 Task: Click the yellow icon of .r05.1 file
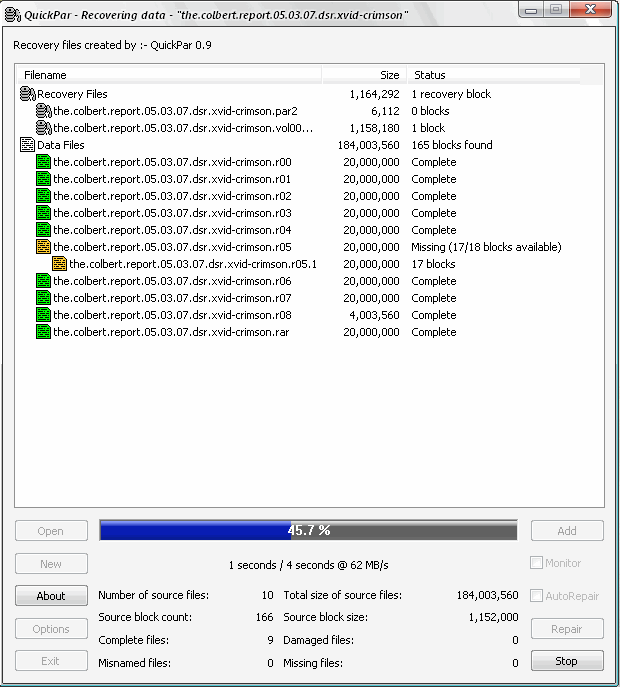59,264
